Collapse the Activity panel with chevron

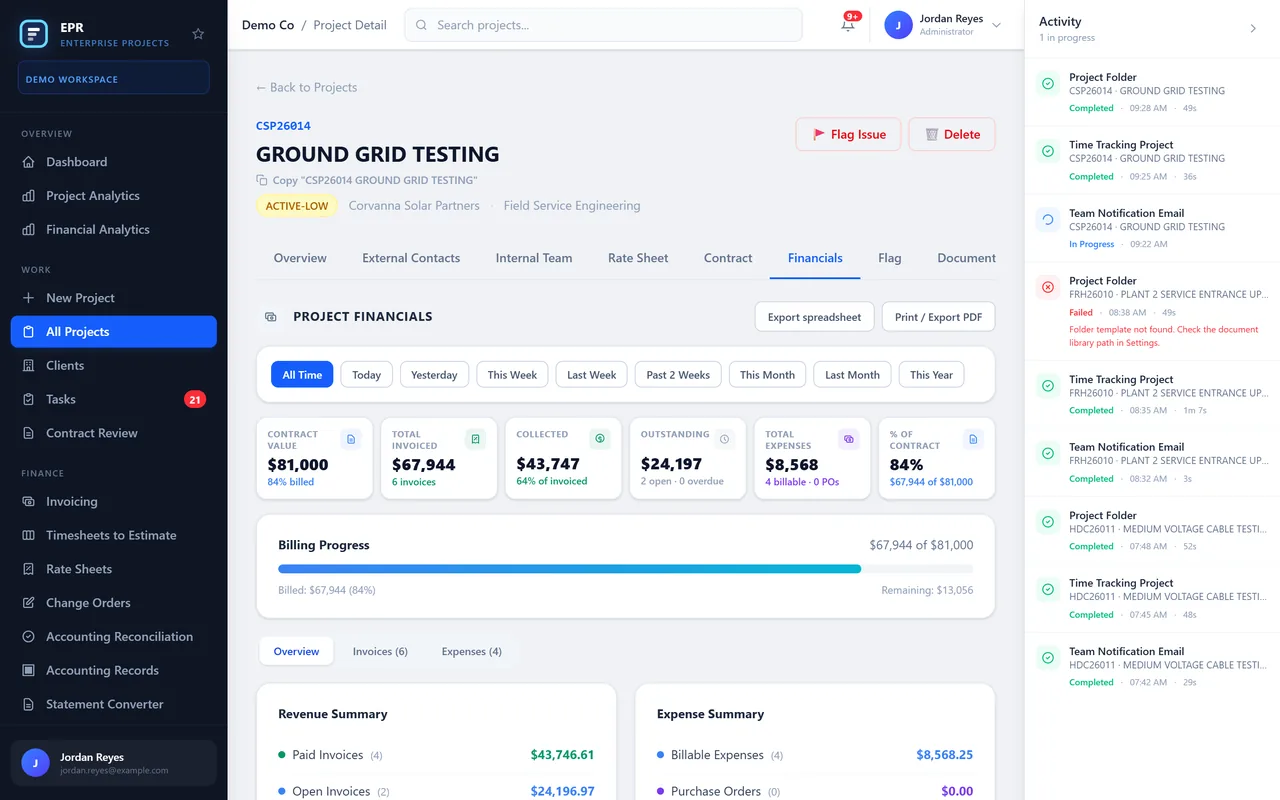coord(1253,29)
